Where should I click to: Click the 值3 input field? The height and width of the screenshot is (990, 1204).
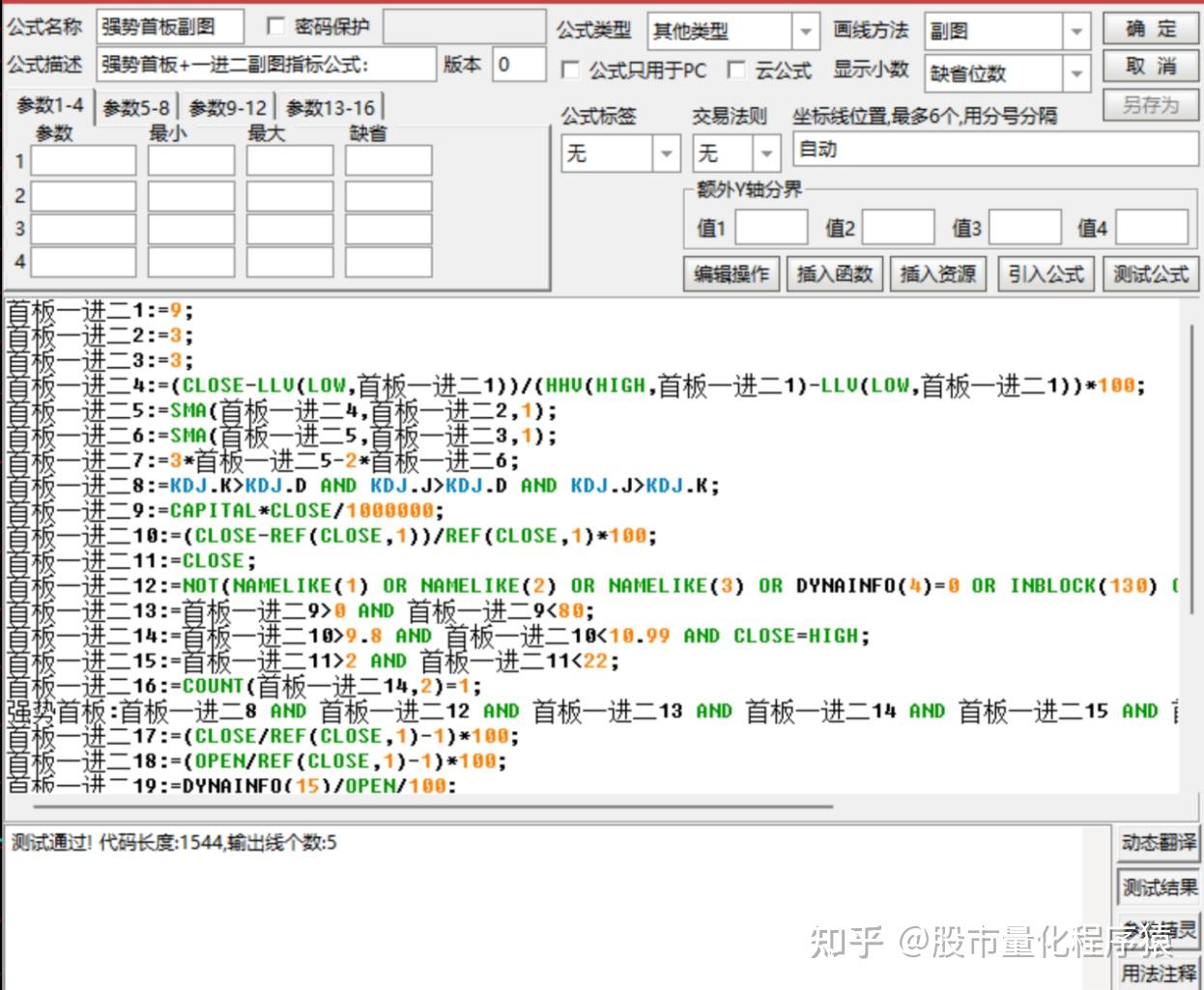coord(1024,227)
